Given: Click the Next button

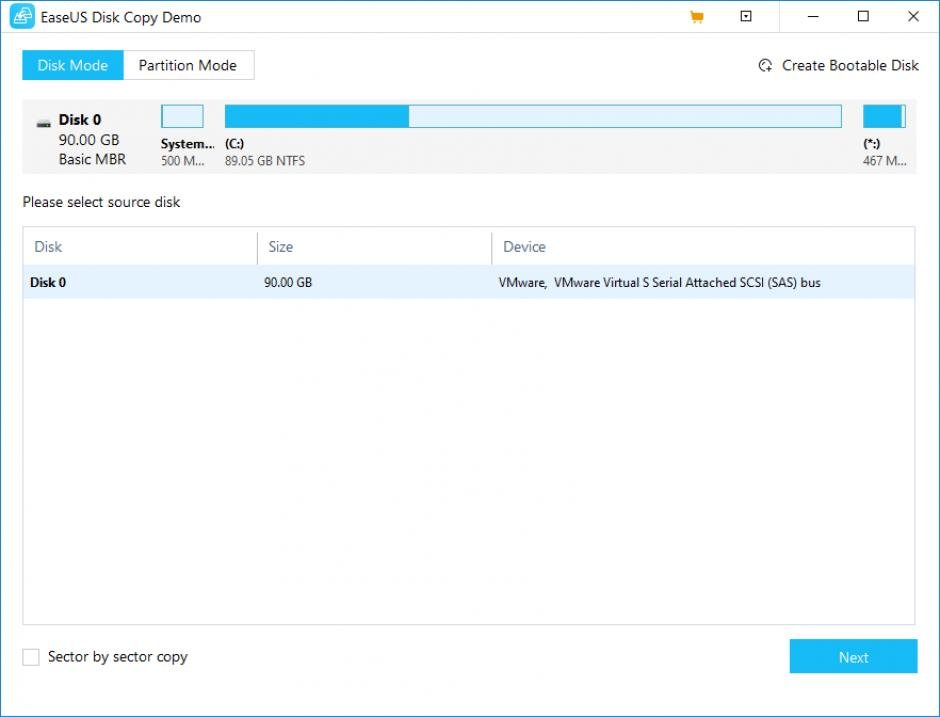Looking at the screenshot, I should (853, 656).
